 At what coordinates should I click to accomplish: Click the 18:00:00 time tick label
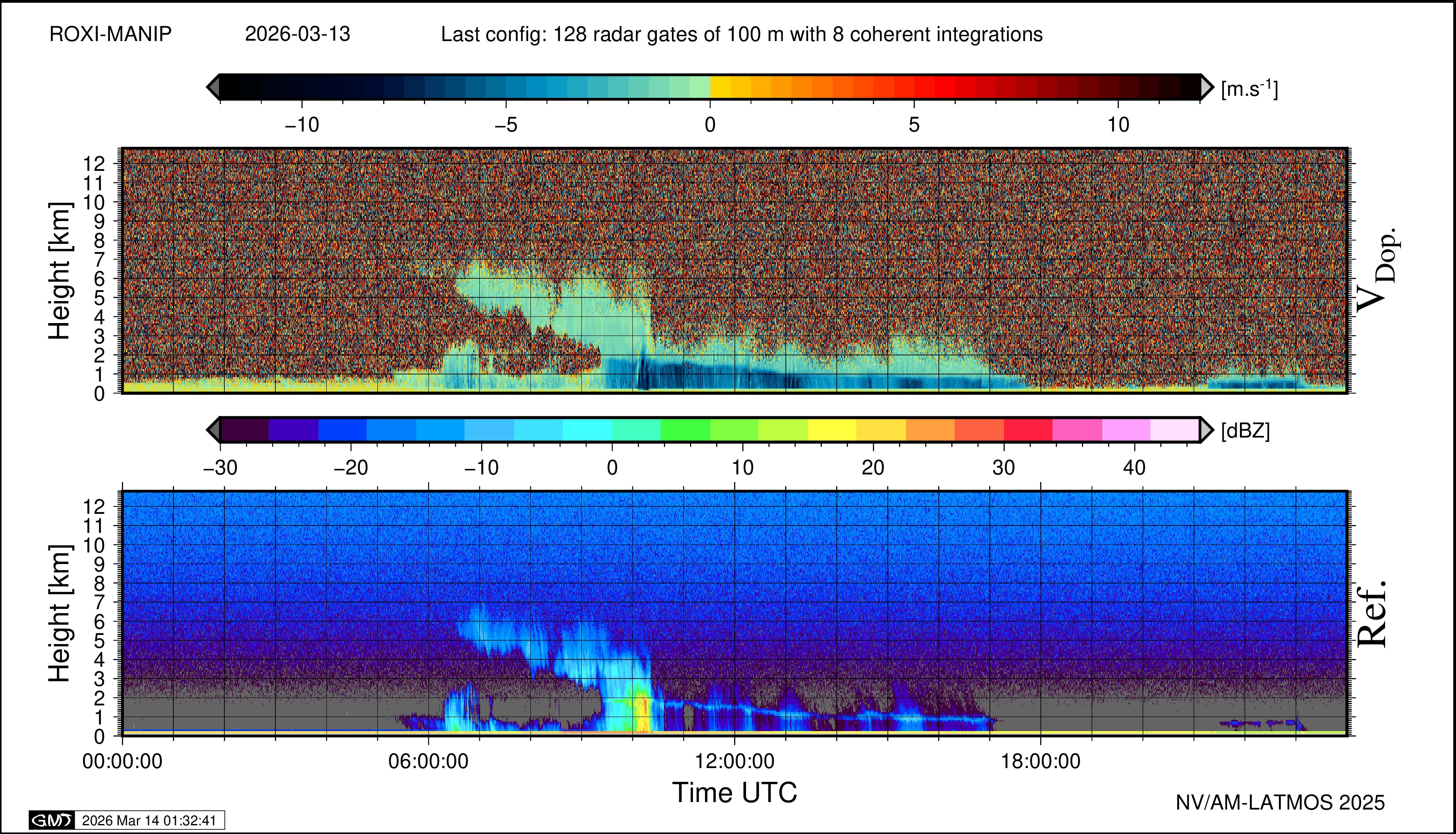pyautogui.click(x=1040, y=761)
